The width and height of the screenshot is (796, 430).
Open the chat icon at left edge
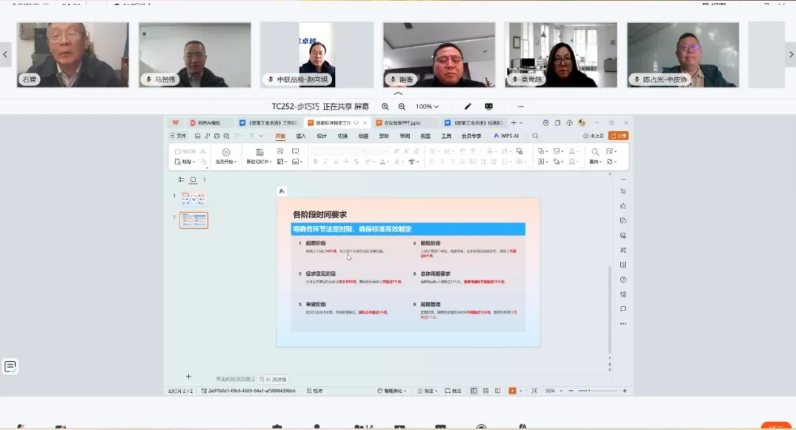(x=10, y=367)
